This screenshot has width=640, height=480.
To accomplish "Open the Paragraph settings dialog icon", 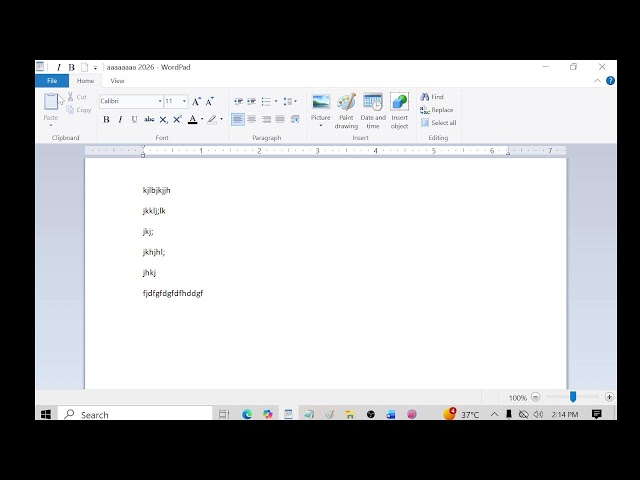I will coord(295,119).
